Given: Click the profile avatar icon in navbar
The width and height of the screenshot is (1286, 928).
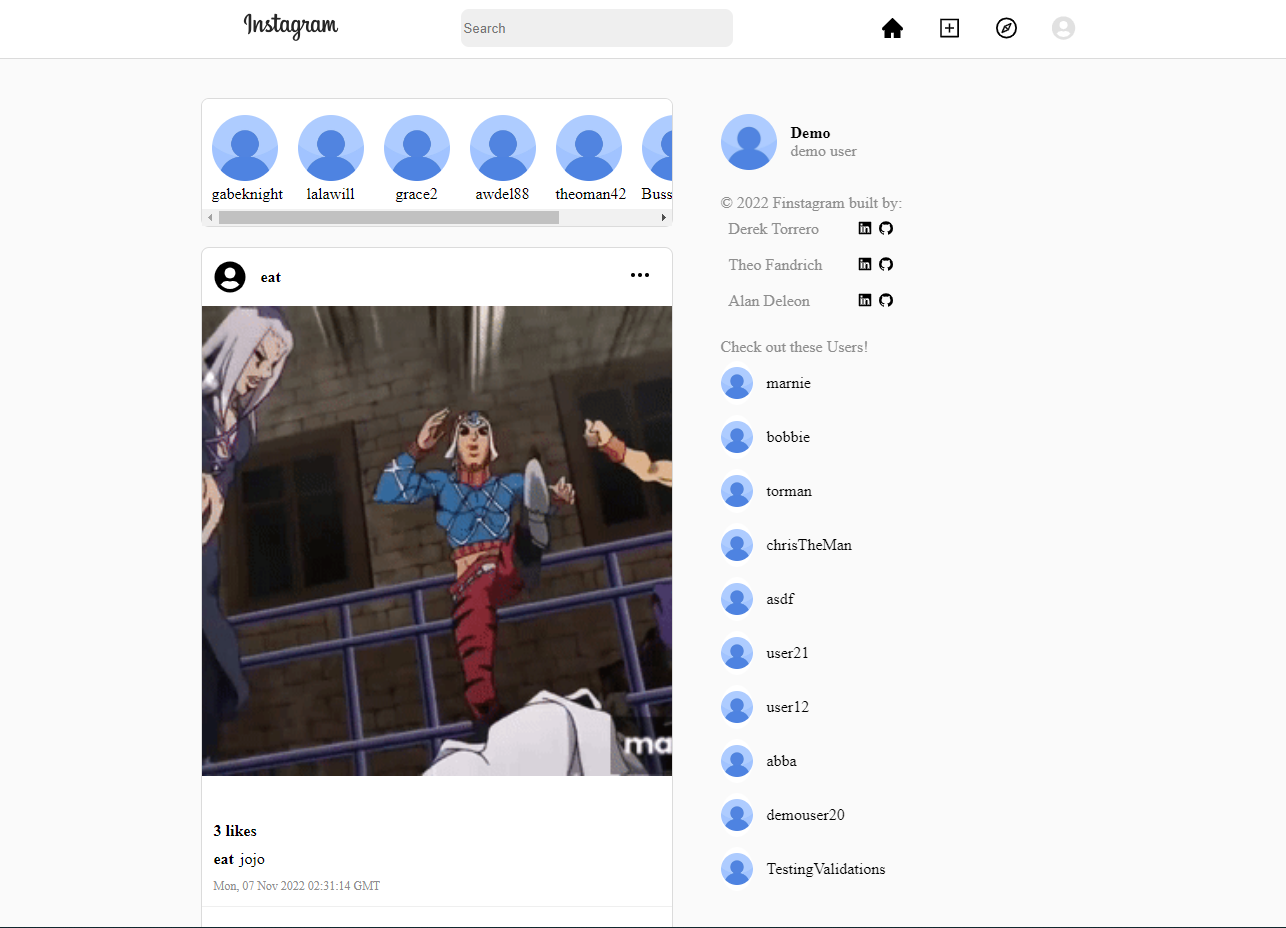Looking at the screenshot, I should click(1063, 28).
